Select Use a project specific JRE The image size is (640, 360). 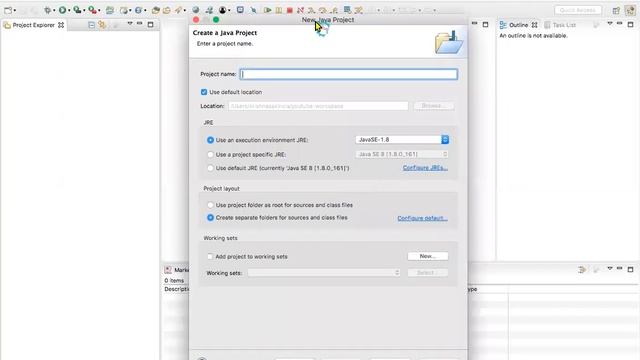(x=210, y=155)
